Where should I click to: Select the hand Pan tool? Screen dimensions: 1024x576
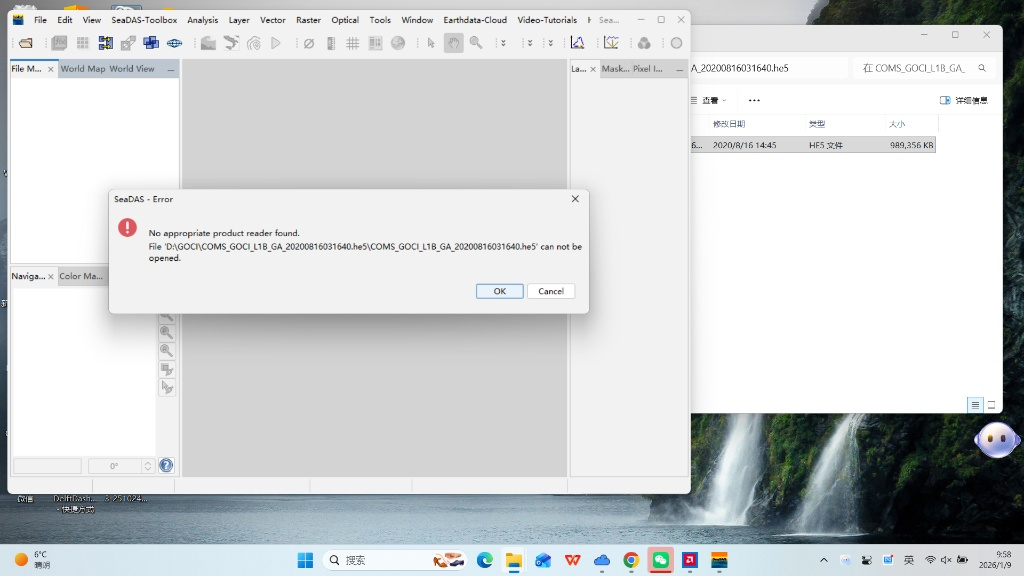[453, 43]
